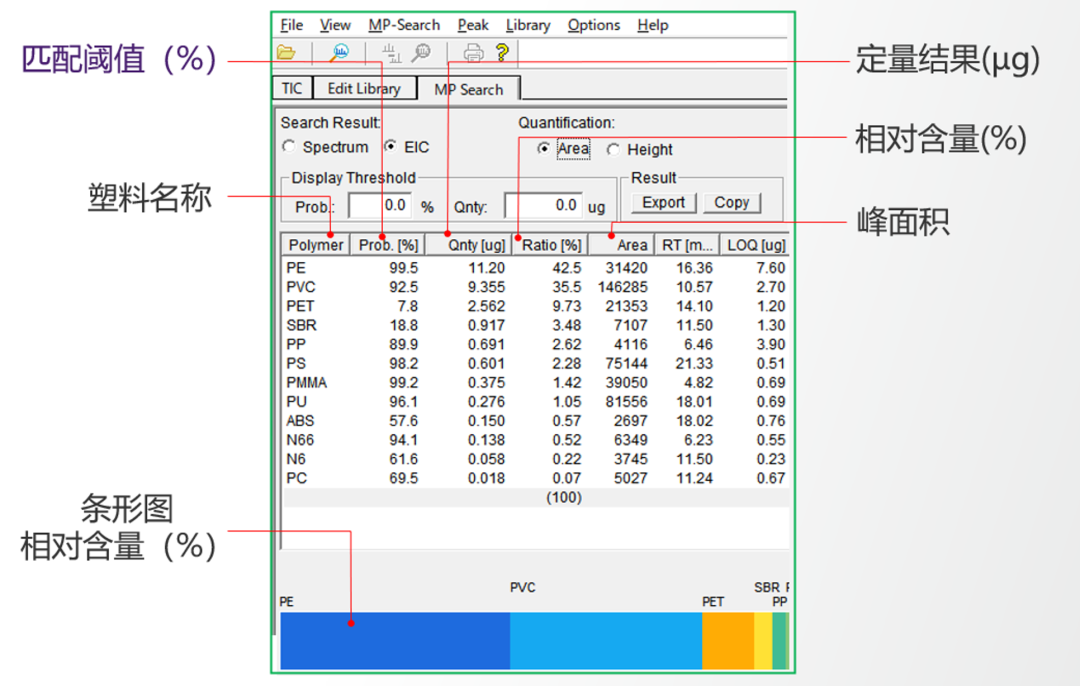Switch to the MP Search tab
The width and height of the screenshot is (1080, 686).
[x=468, y=89]
